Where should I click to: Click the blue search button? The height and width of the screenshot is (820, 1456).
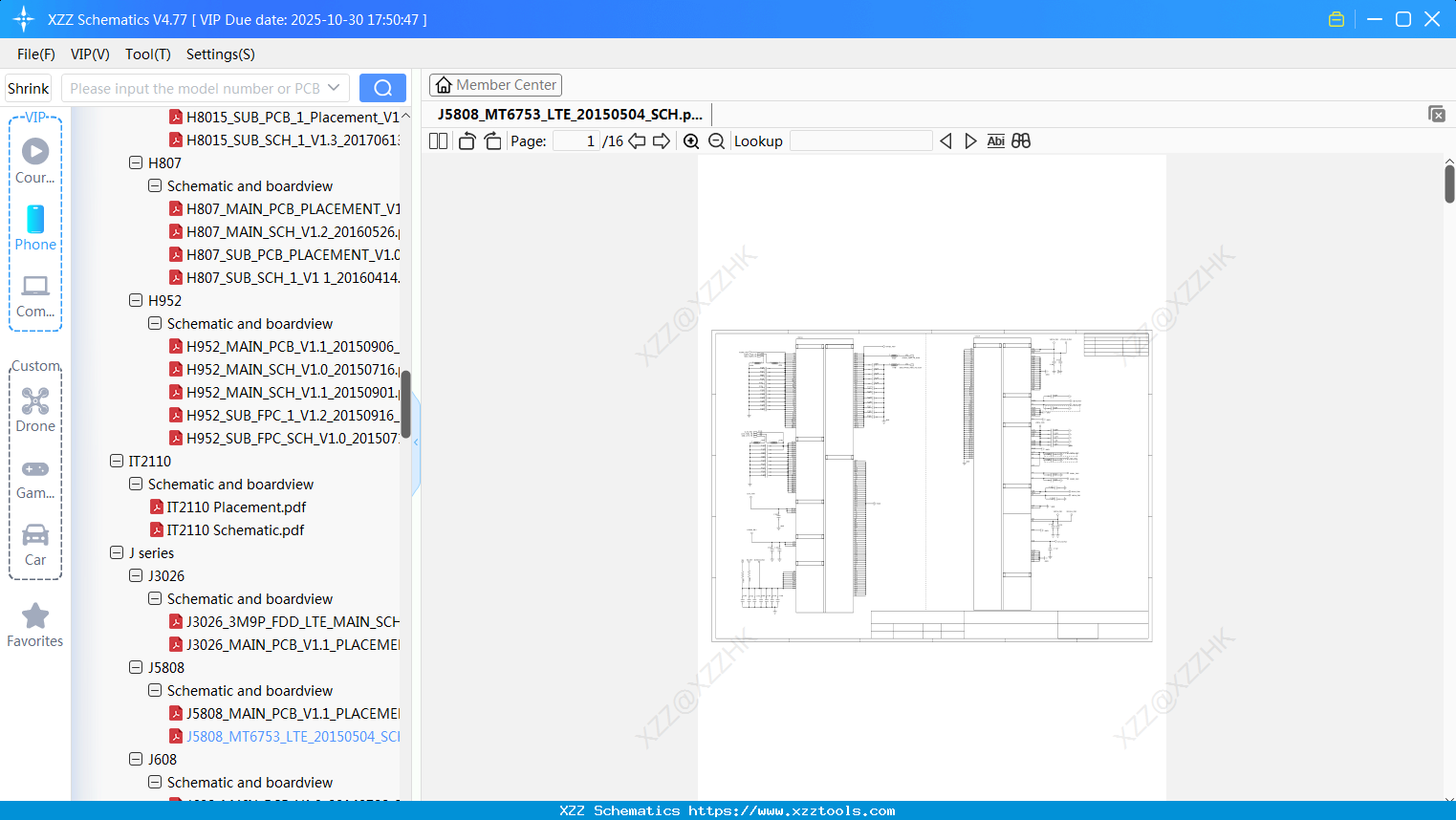(x=382, y=88)
